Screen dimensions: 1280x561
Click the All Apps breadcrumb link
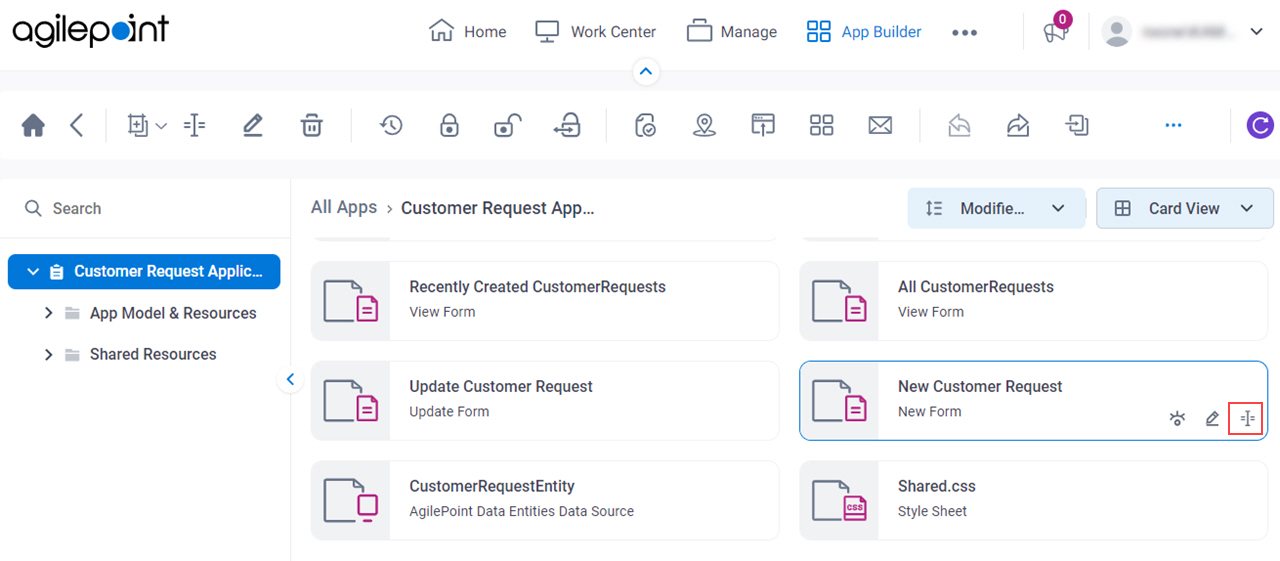[344, 207]
